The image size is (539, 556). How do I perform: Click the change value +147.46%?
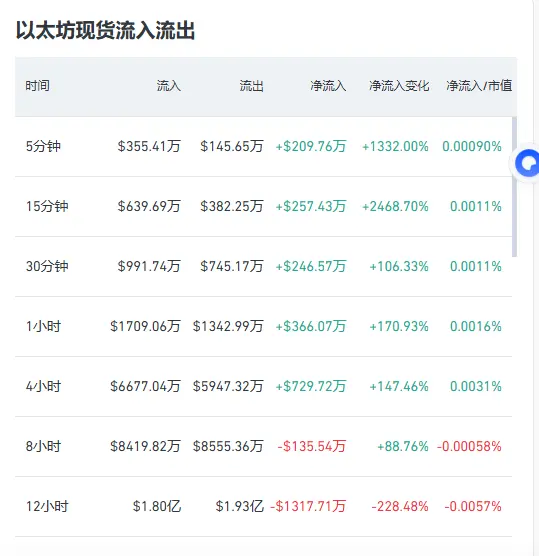tap(399, 386)
